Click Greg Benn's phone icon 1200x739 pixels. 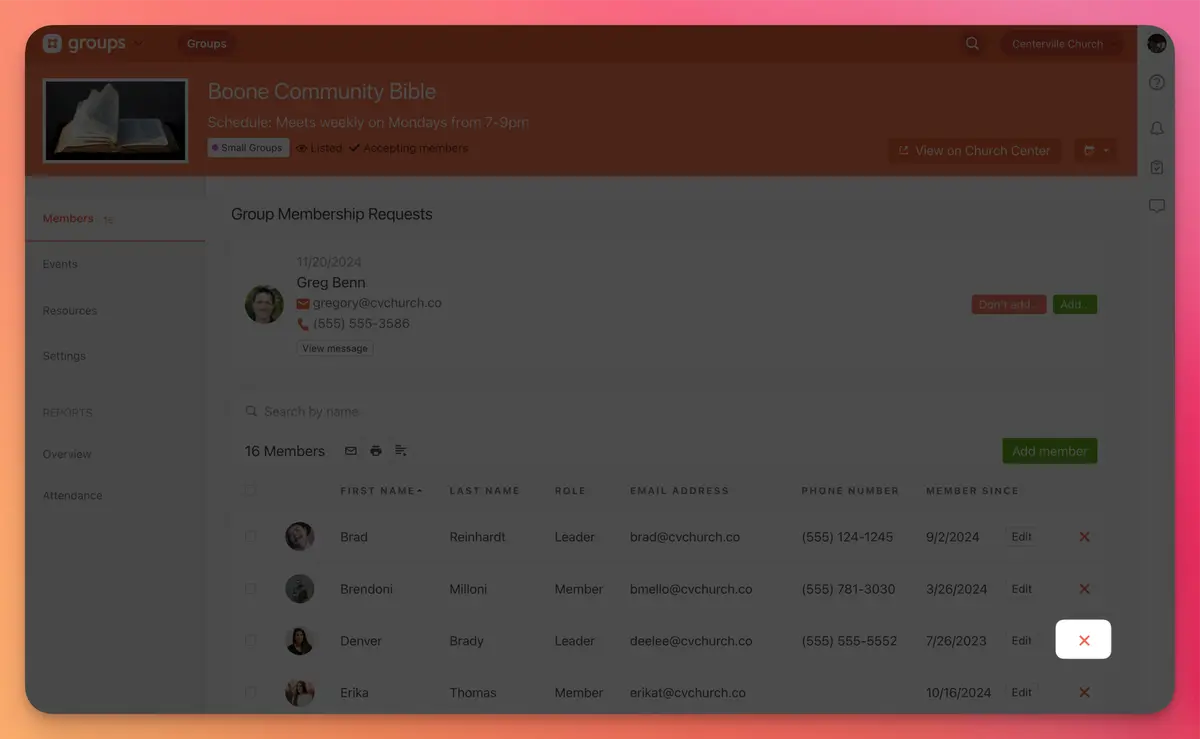coord(303,324)
